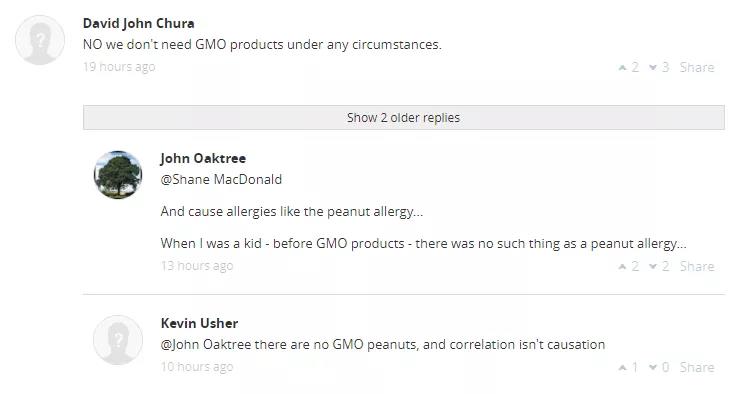Open the 19 hours ago timestamp

119,67
